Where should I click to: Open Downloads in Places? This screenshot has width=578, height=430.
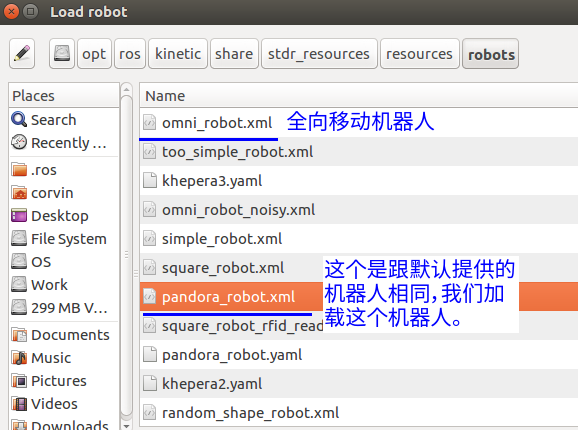coord(64,424)
